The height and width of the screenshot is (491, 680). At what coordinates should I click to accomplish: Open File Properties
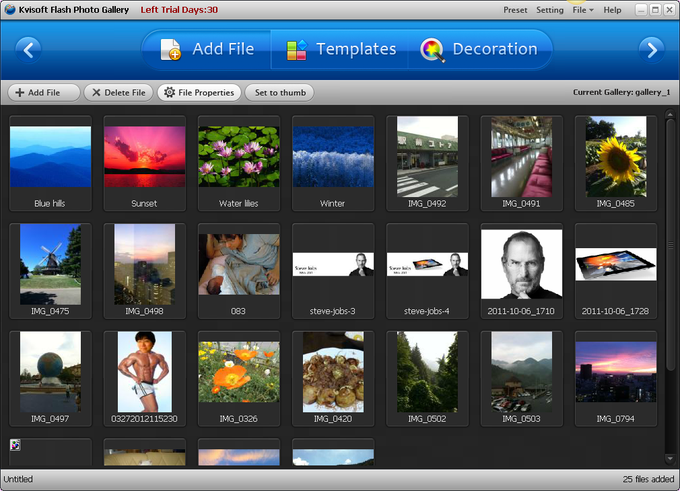[x=199, y=92]
